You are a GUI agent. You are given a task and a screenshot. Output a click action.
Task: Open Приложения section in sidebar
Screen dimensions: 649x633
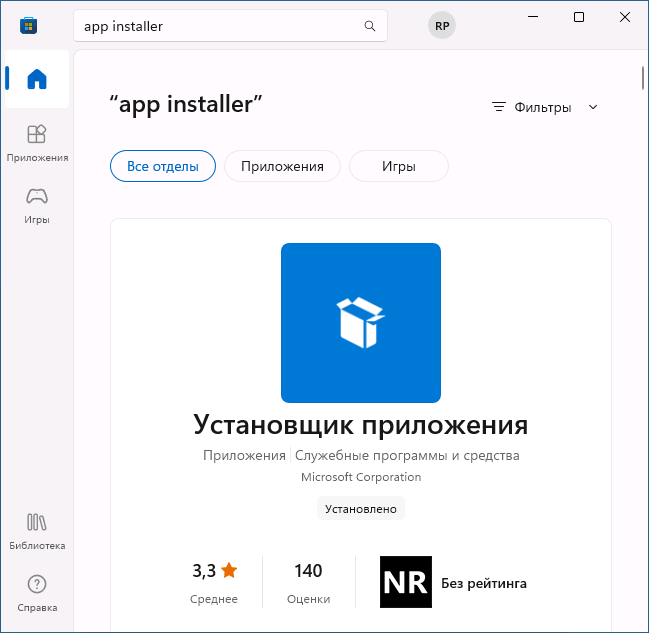tap(37, 143)
